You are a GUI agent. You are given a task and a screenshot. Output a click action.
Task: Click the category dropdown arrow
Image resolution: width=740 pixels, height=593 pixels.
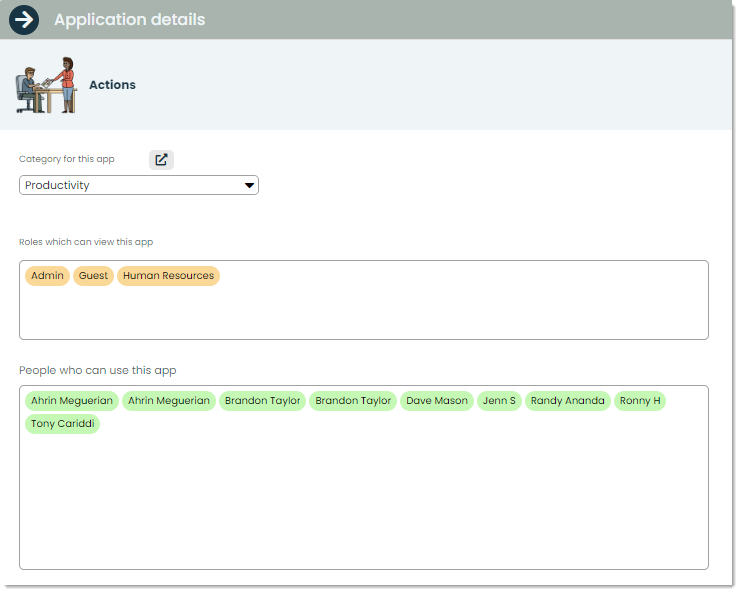249,185
